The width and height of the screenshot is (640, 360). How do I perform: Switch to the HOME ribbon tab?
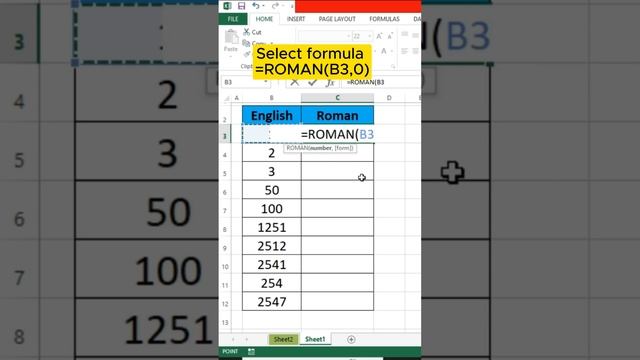click(x=264, y=19)
